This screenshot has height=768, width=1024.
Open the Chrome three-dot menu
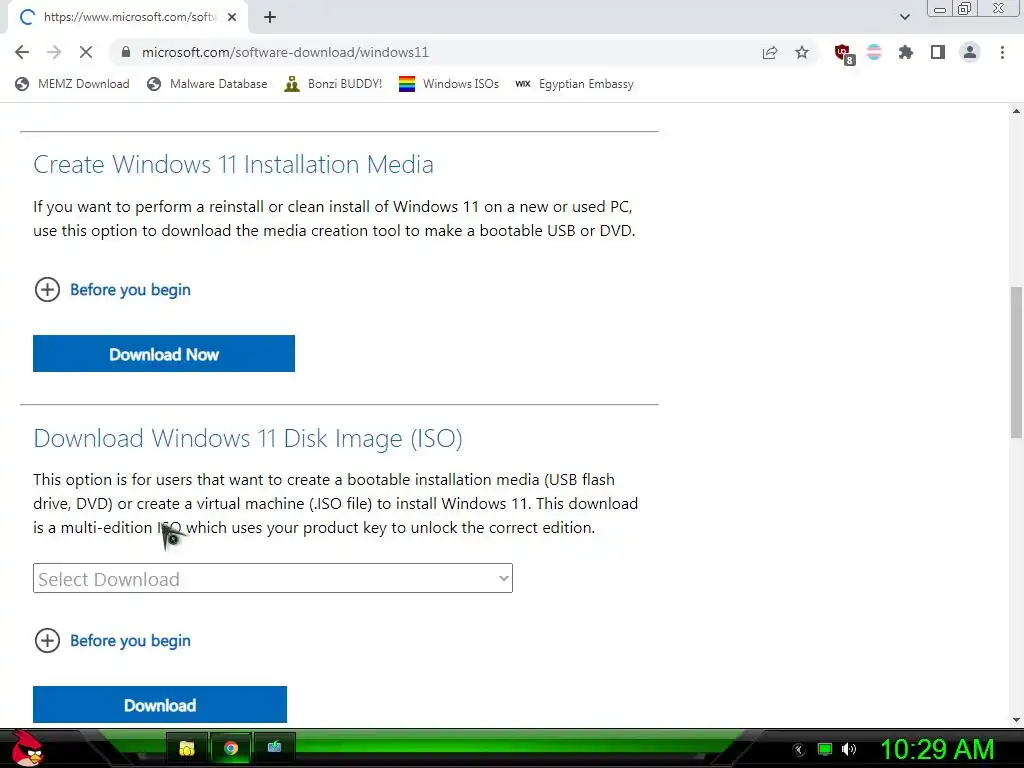pyautogui.click(x=1002, y=52)
